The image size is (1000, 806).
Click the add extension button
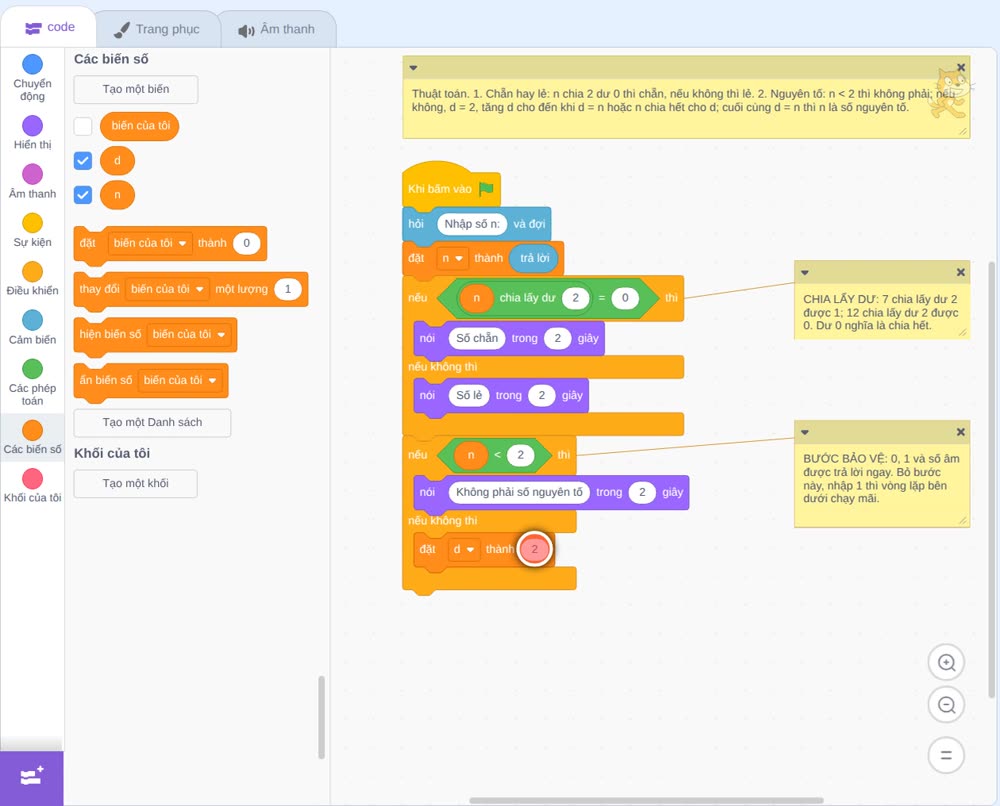click(x=32, y=777)
